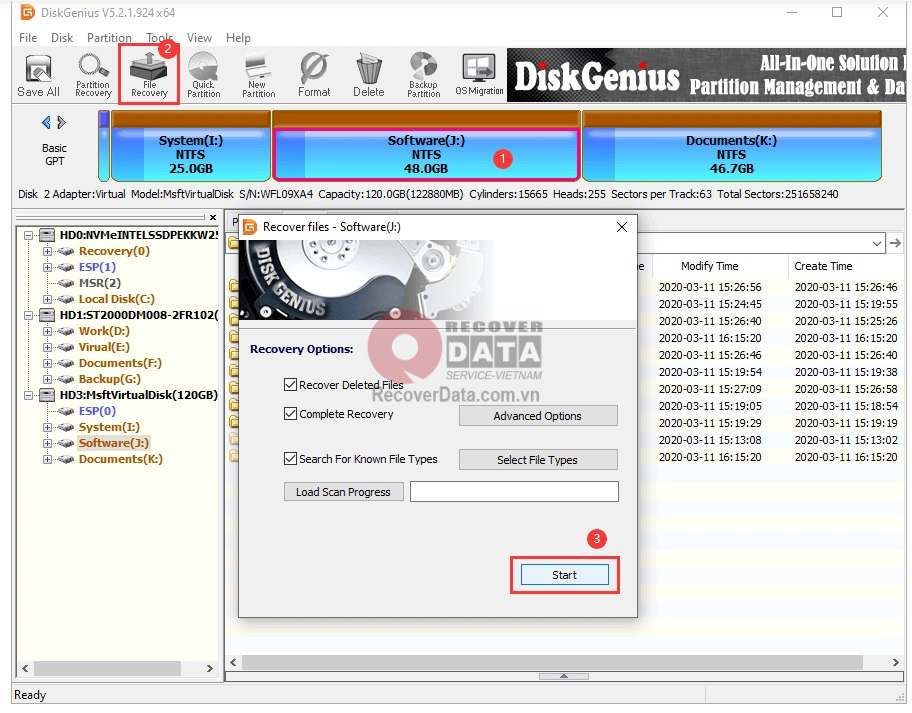Select Software(J:) in the disk tree
The height and width of the screenshot is (713, 912).
coord(114,443)
